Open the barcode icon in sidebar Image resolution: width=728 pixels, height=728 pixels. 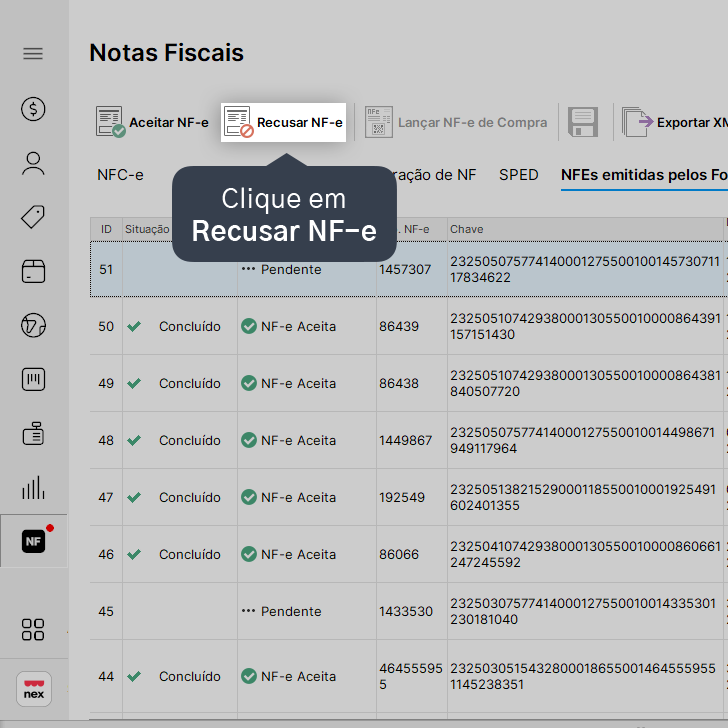click(33, 379)
